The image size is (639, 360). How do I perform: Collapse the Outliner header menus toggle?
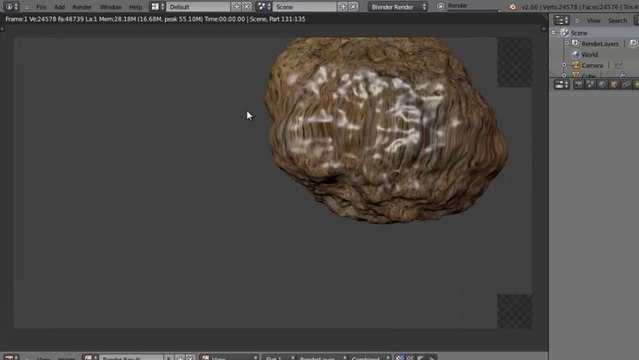577,21
